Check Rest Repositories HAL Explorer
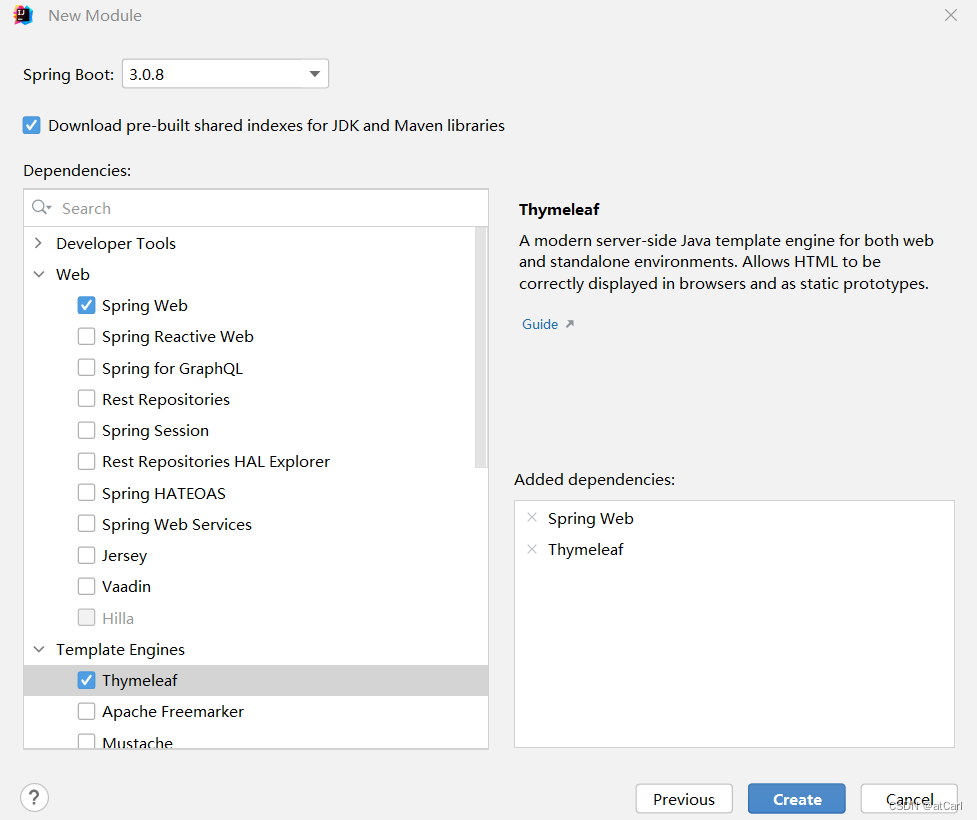 pyautogui.click(x=86, y=462)
